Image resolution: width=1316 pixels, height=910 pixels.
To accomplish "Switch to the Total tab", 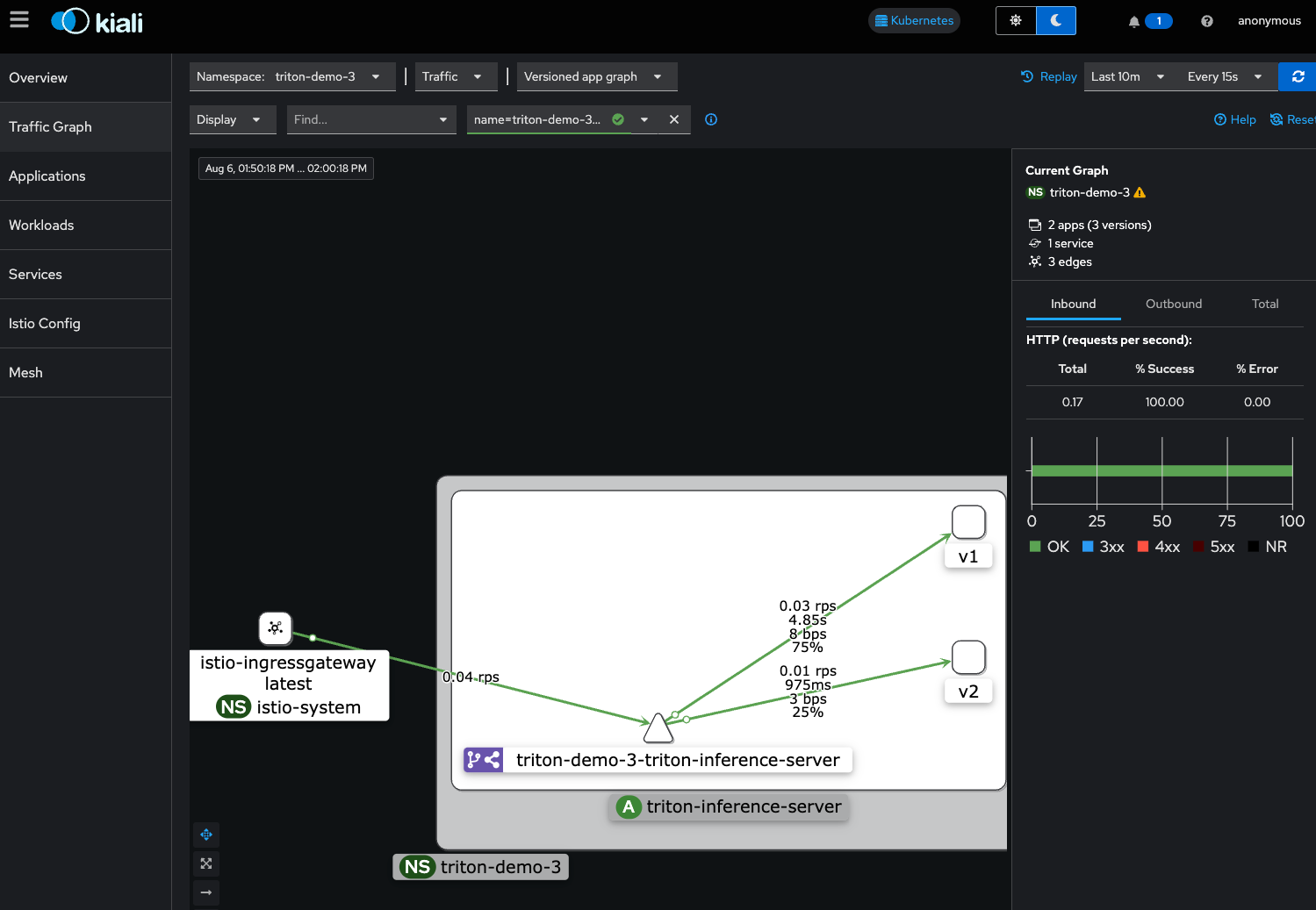I will tap(1265, 304).
